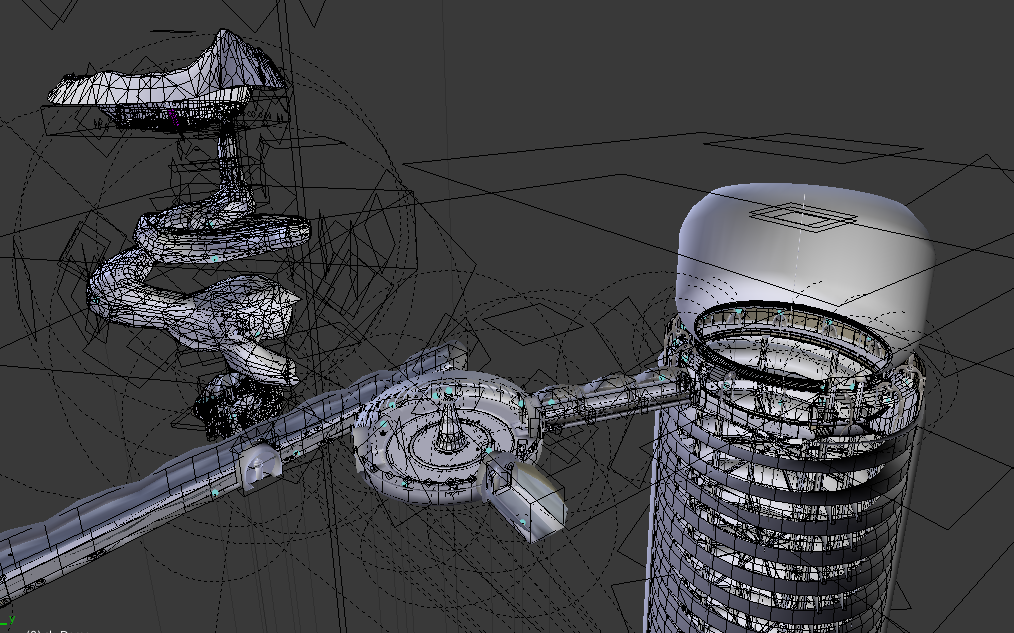
Task: Select the small arched gate on the bridge
Action: point(261,468)
